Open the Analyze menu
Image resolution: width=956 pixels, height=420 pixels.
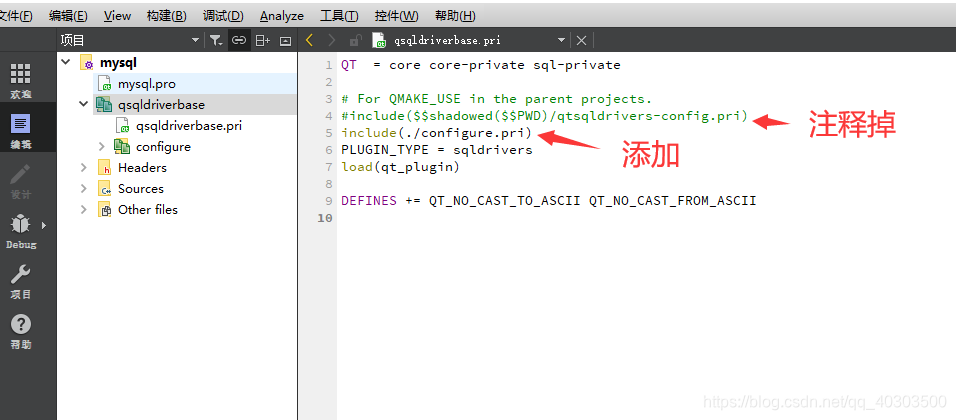click(282, 16)
